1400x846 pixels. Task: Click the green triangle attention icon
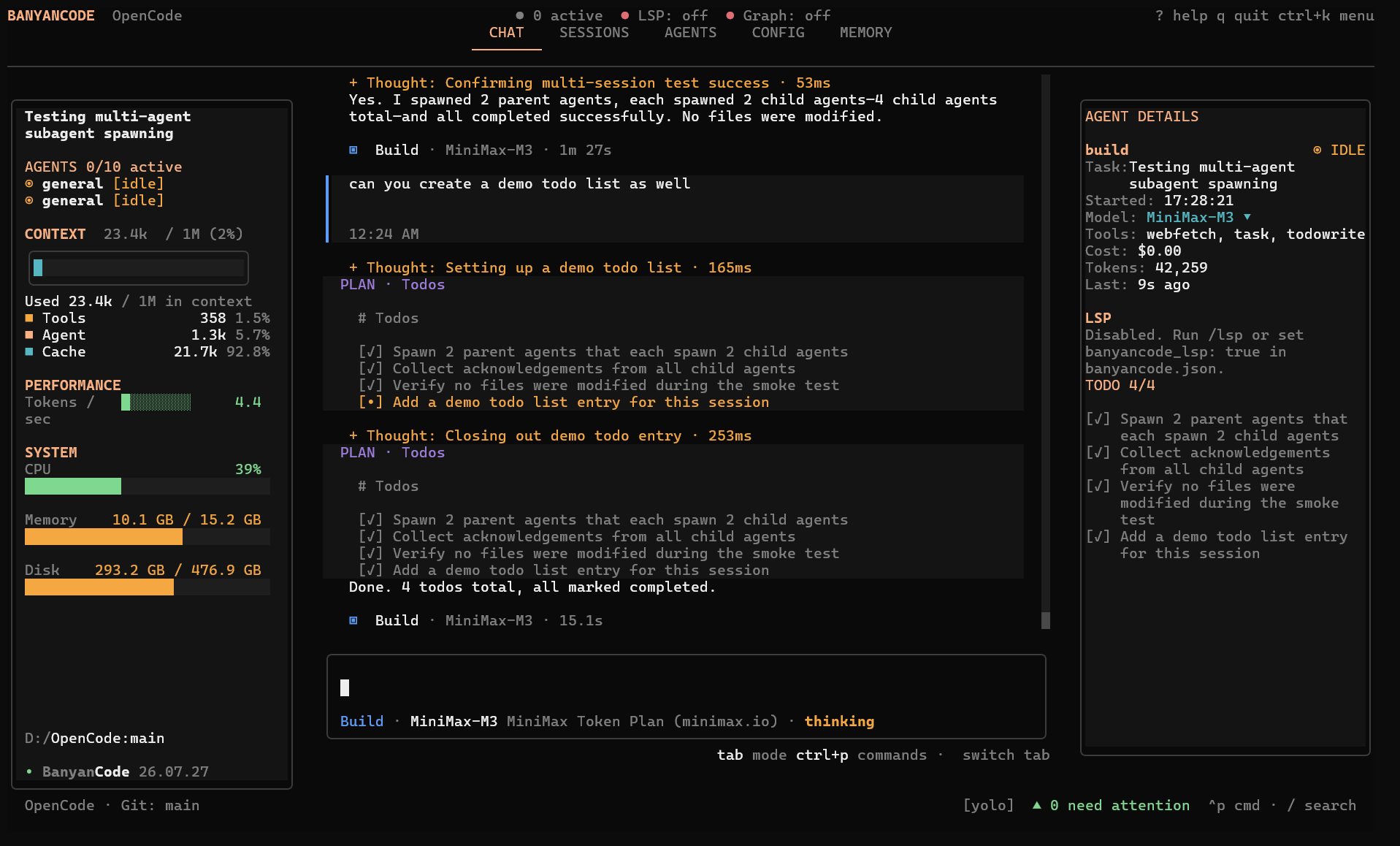coord(1036,805)
